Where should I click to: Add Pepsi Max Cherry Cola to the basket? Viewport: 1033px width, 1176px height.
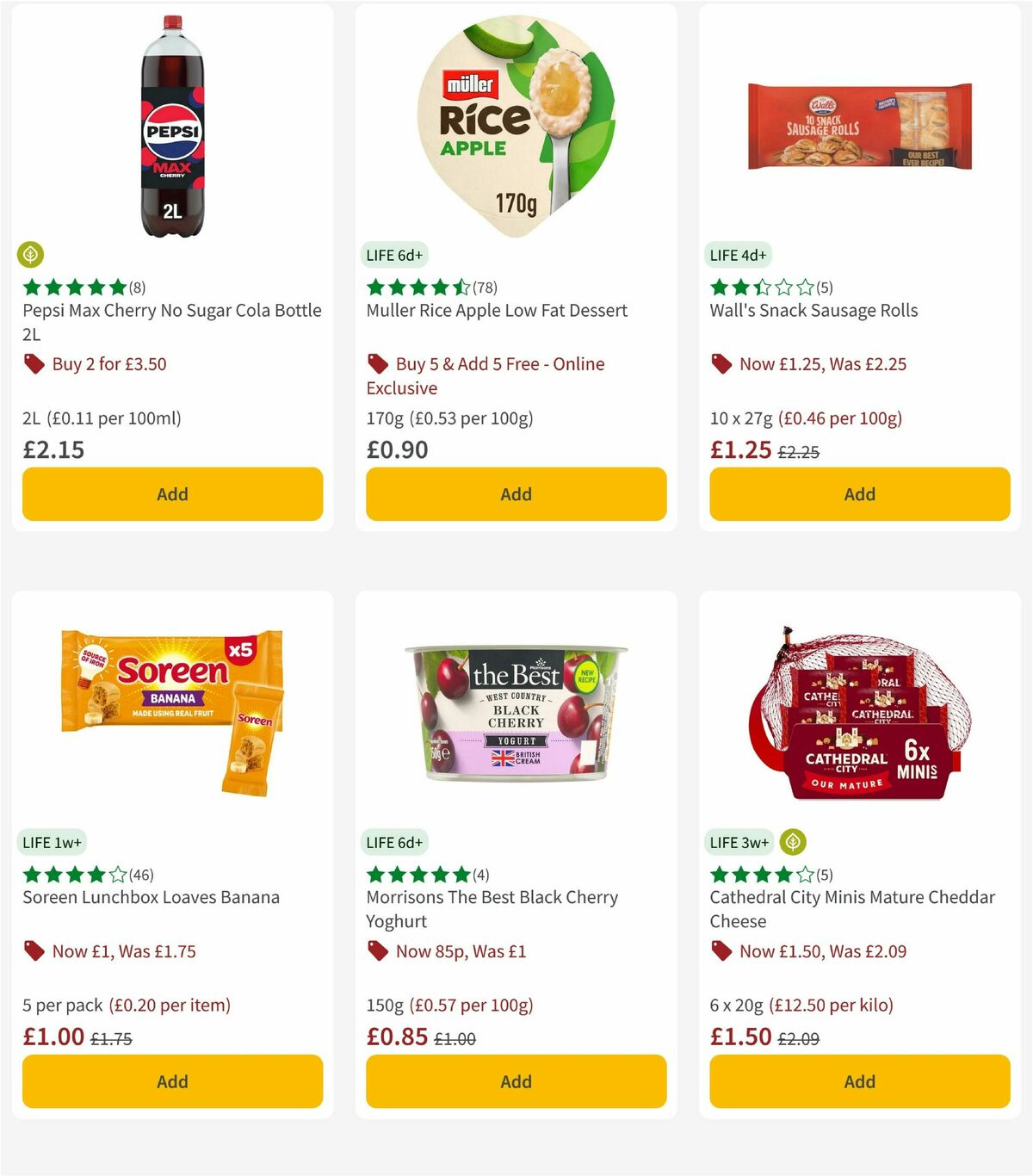pos(172,494)
